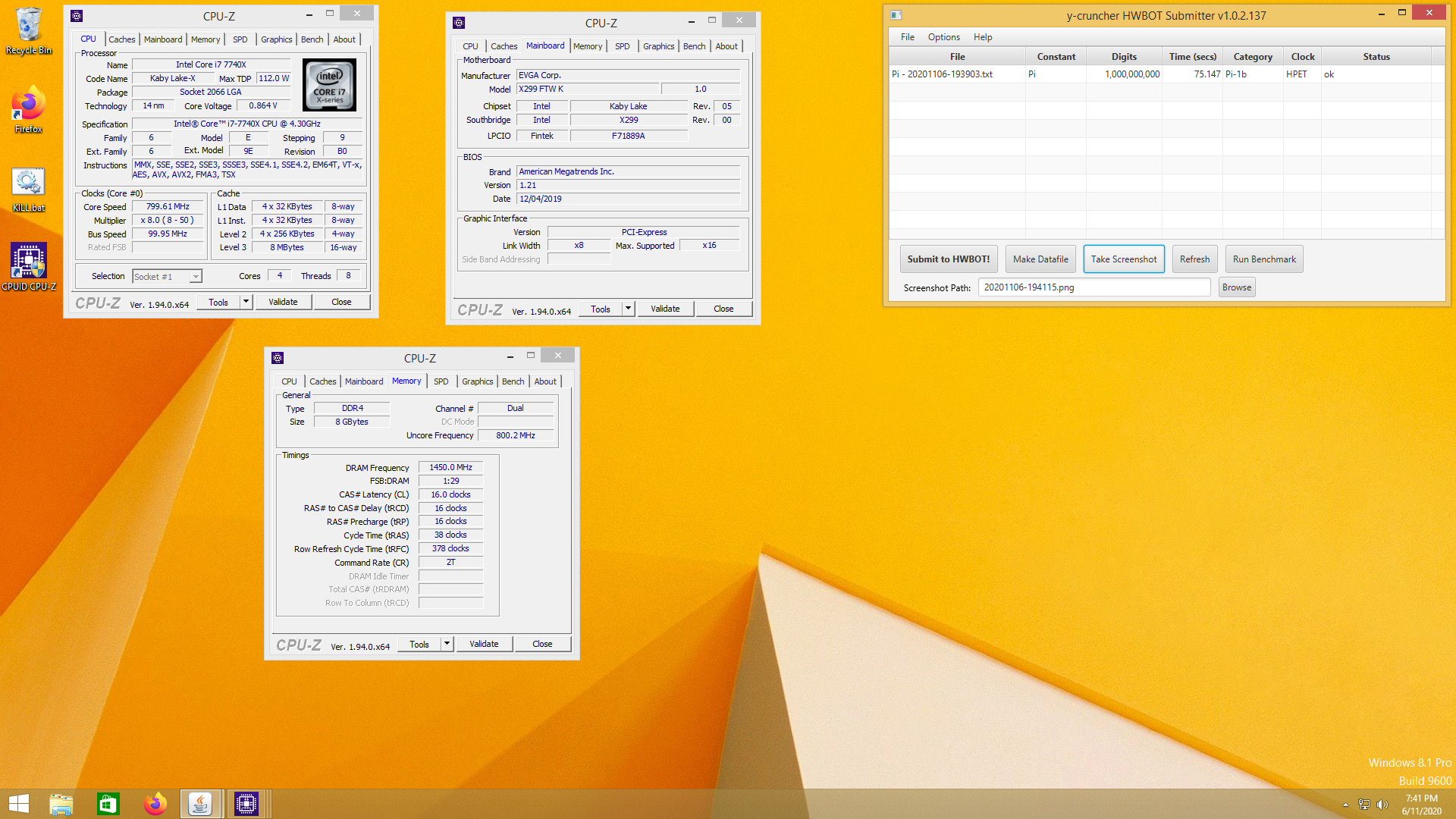
Task: Switch to the Java y-cruncher taskbar app
Action: pyautogui.click(x=201, y=804)
